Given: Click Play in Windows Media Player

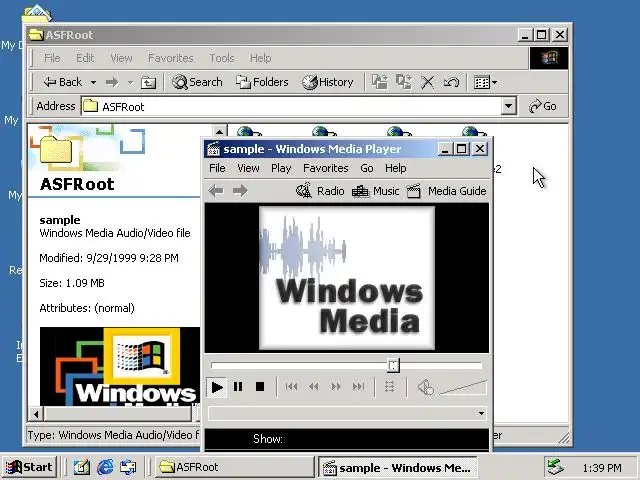Looking at the screenshot, I should [x=217, y=387].
